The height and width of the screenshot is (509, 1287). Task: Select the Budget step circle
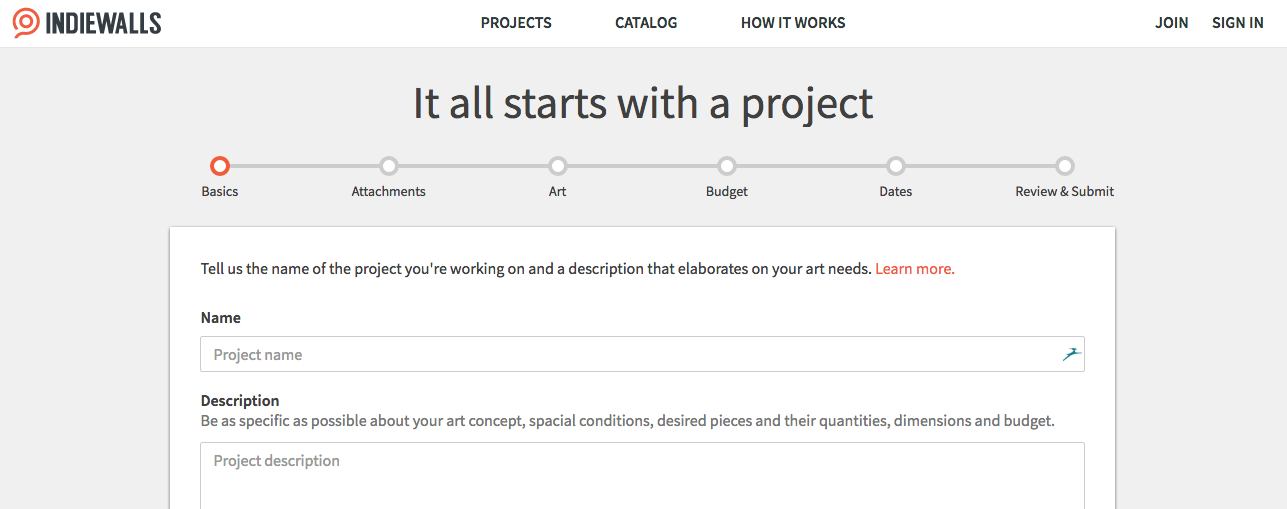coord(727,166)
